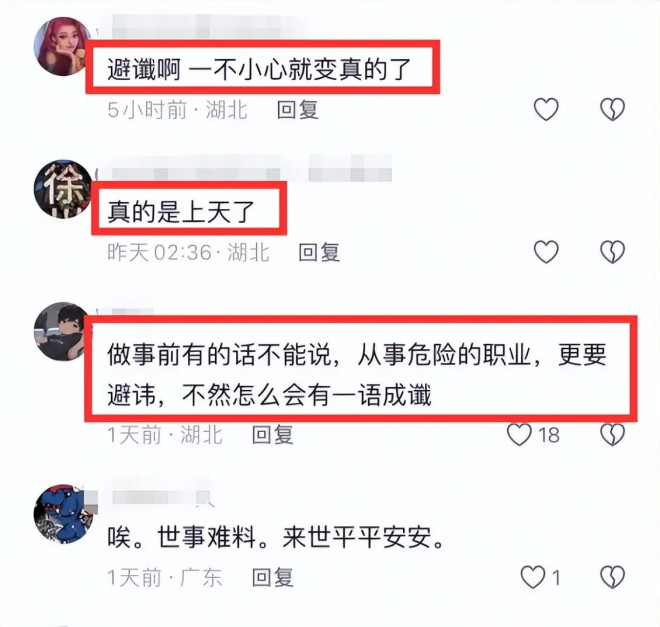Open the avatar of the person in black shirt
The width and height of the screenshot is (660, 627).
click(62, 331)
